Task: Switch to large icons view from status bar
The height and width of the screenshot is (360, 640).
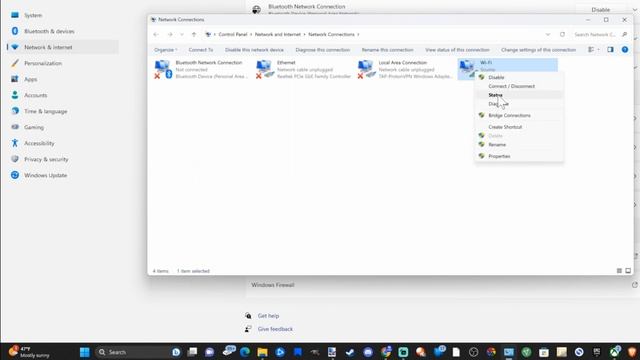Action: (628, 271)
